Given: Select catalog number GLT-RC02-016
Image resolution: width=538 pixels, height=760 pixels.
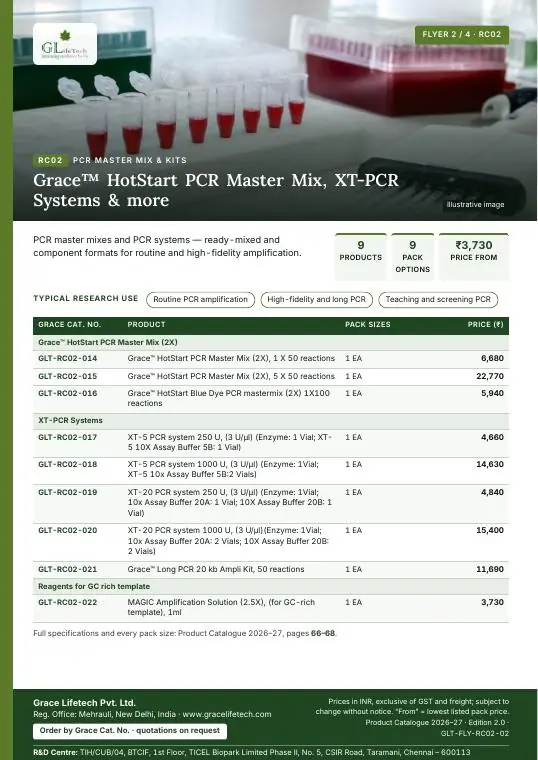Looking at the screenshot, I should pos(67,394).
